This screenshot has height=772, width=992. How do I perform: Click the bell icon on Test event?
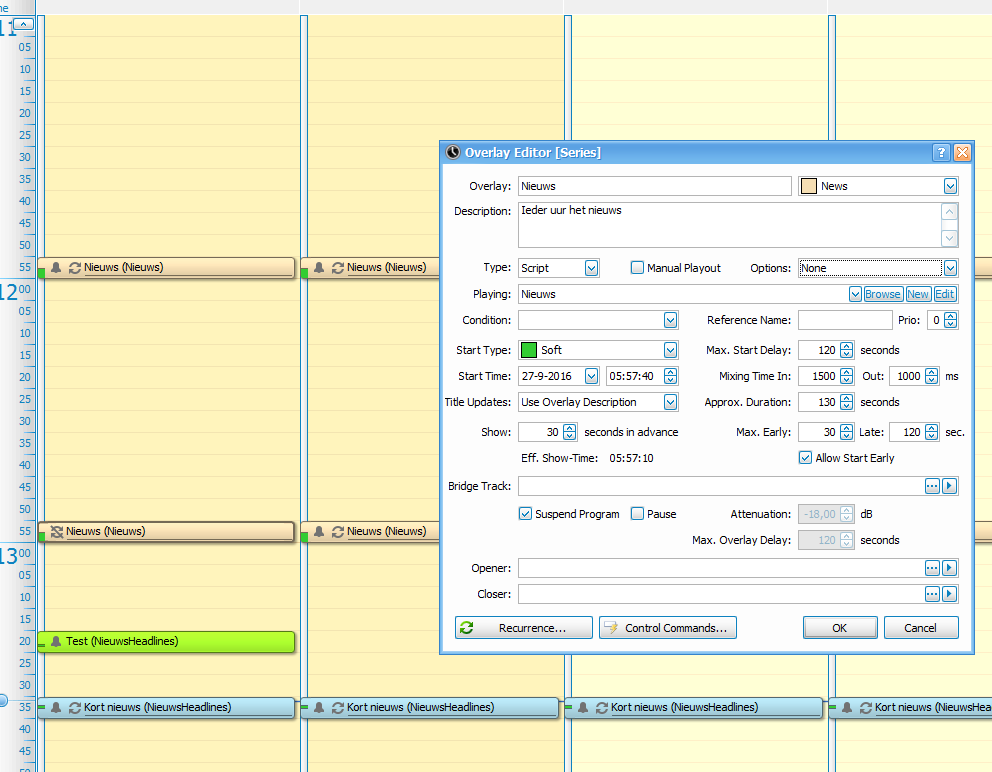56,641
